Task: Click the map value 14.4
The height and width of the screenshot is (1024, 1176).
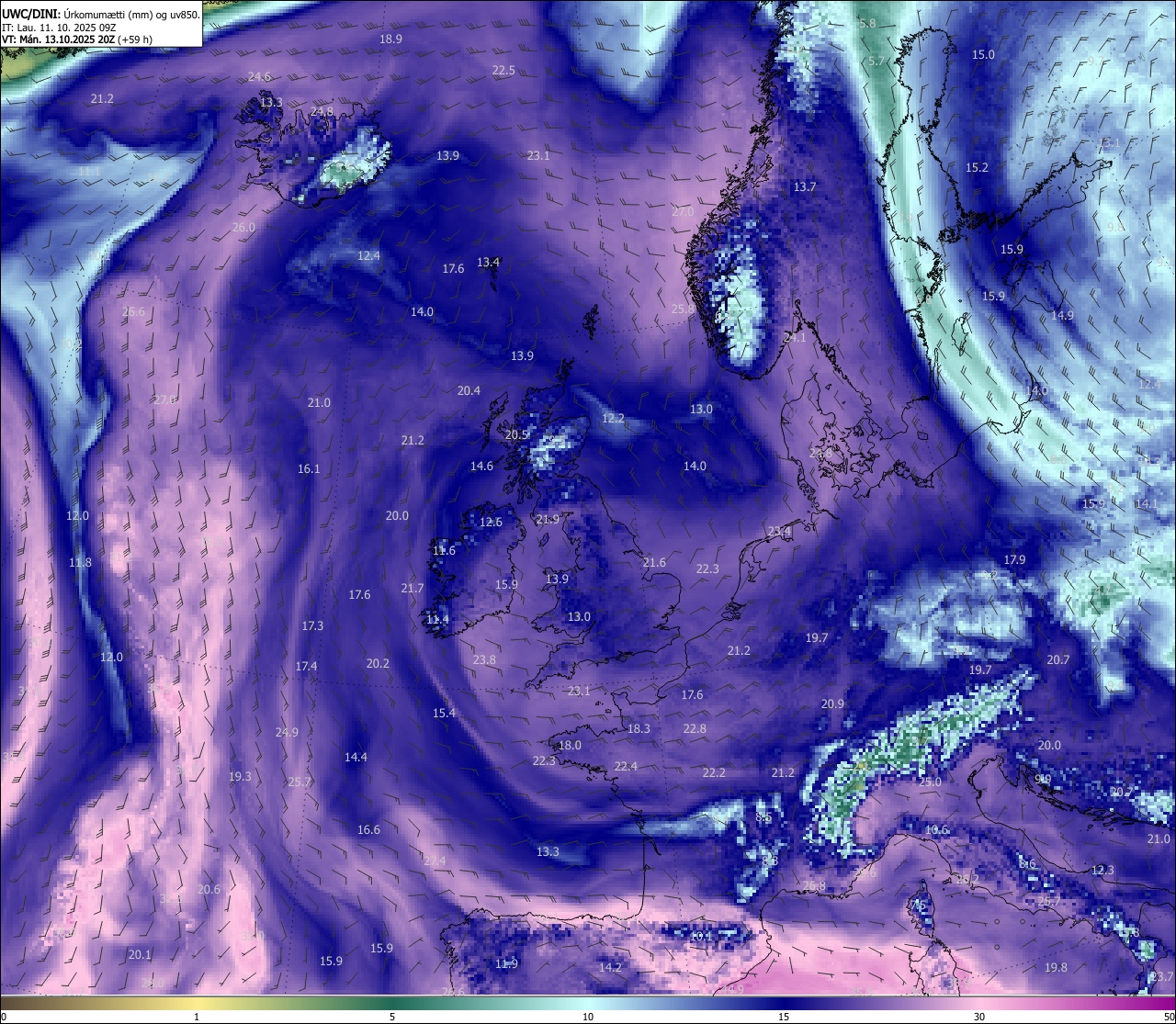Action: pos(356,757)
